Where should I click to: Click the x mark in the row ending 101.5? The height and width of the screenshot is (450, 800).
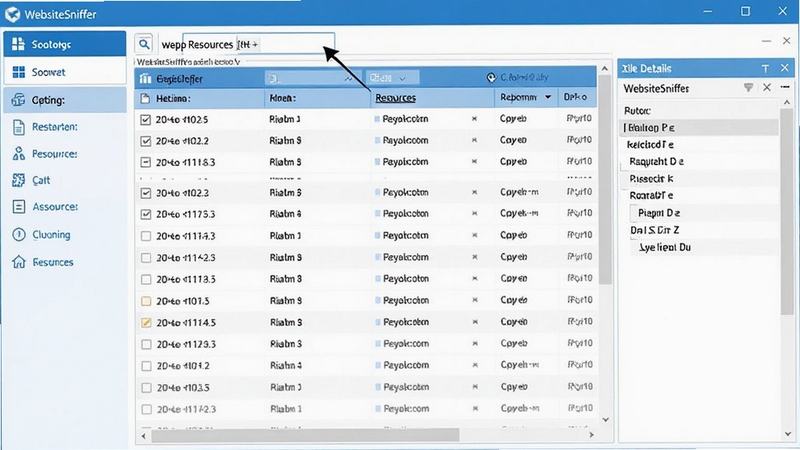point(474,301)
